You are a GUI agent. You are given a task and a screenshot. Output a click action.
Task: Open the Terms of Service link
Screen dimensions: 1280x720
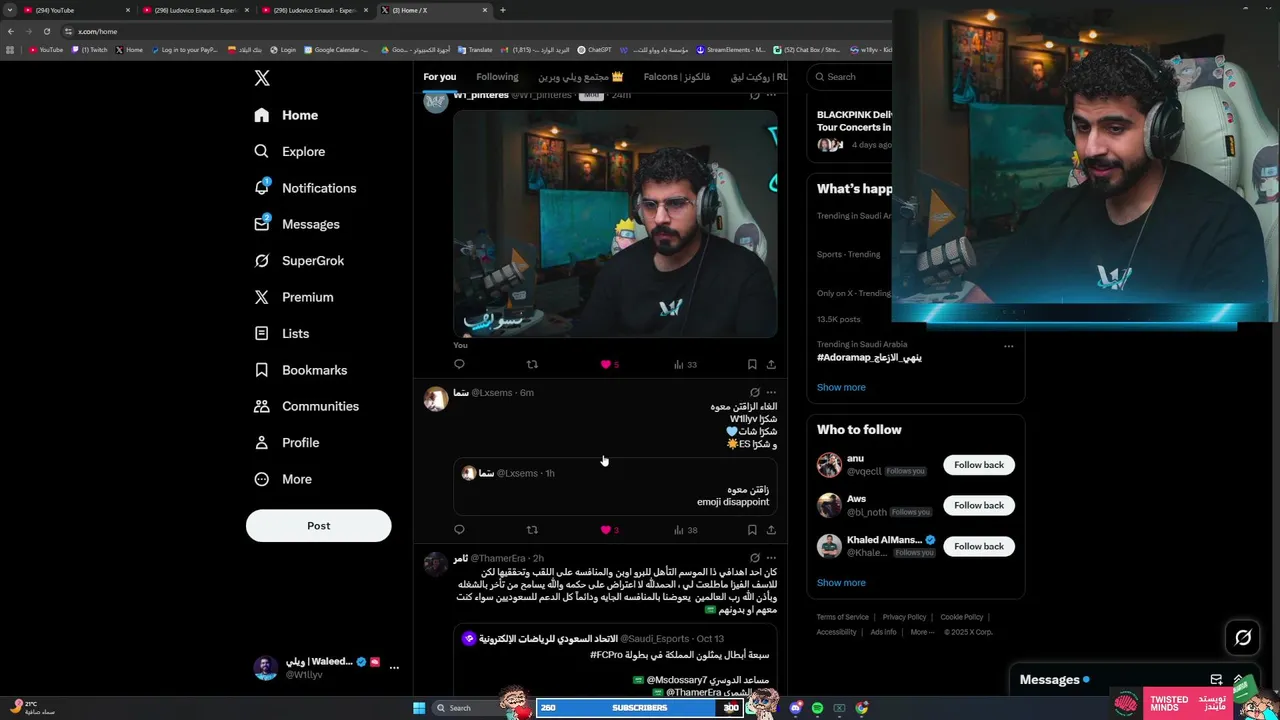pyautogui.click(x=842, y=617)
